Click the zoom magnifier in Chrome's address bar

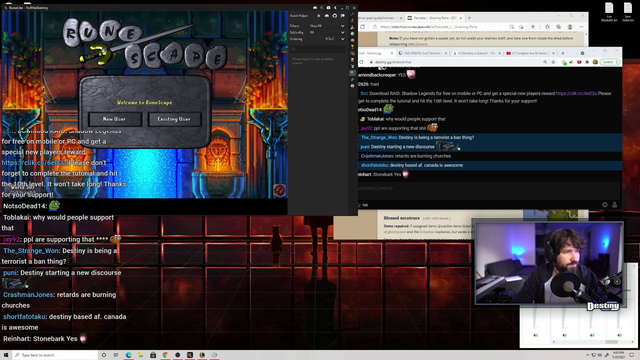tap(545, 62)
